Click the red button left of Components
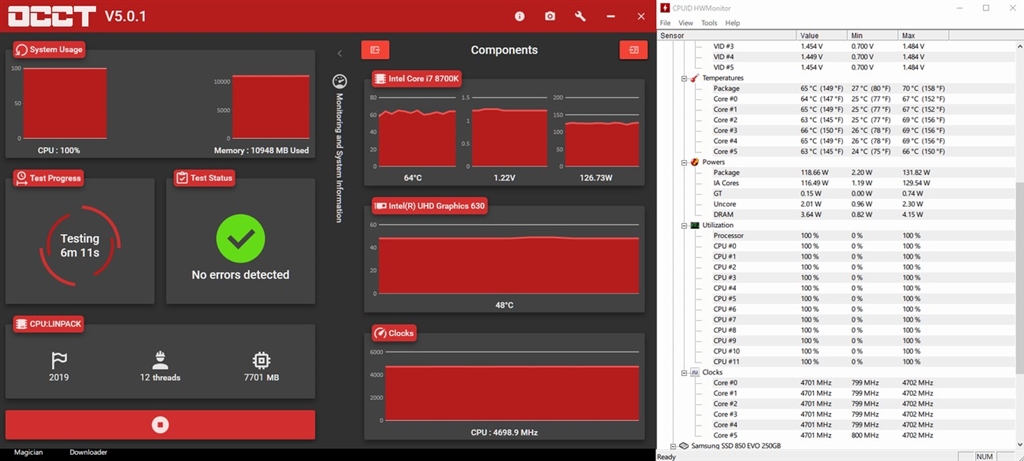1024x461 pixels. click(375, 50)
